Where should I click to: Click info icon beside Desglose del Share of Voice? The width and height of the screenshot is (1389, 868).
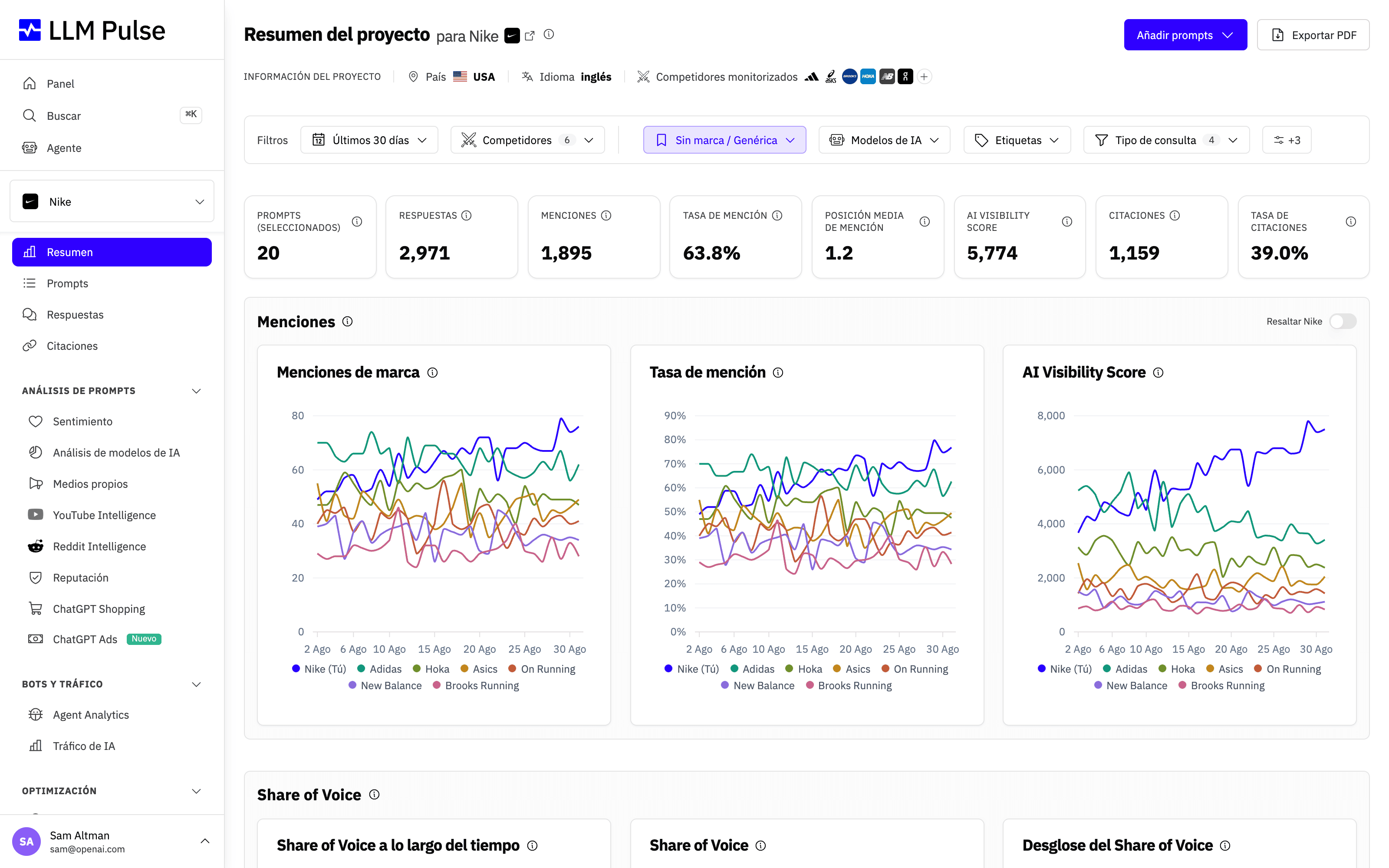(1225, 845)
